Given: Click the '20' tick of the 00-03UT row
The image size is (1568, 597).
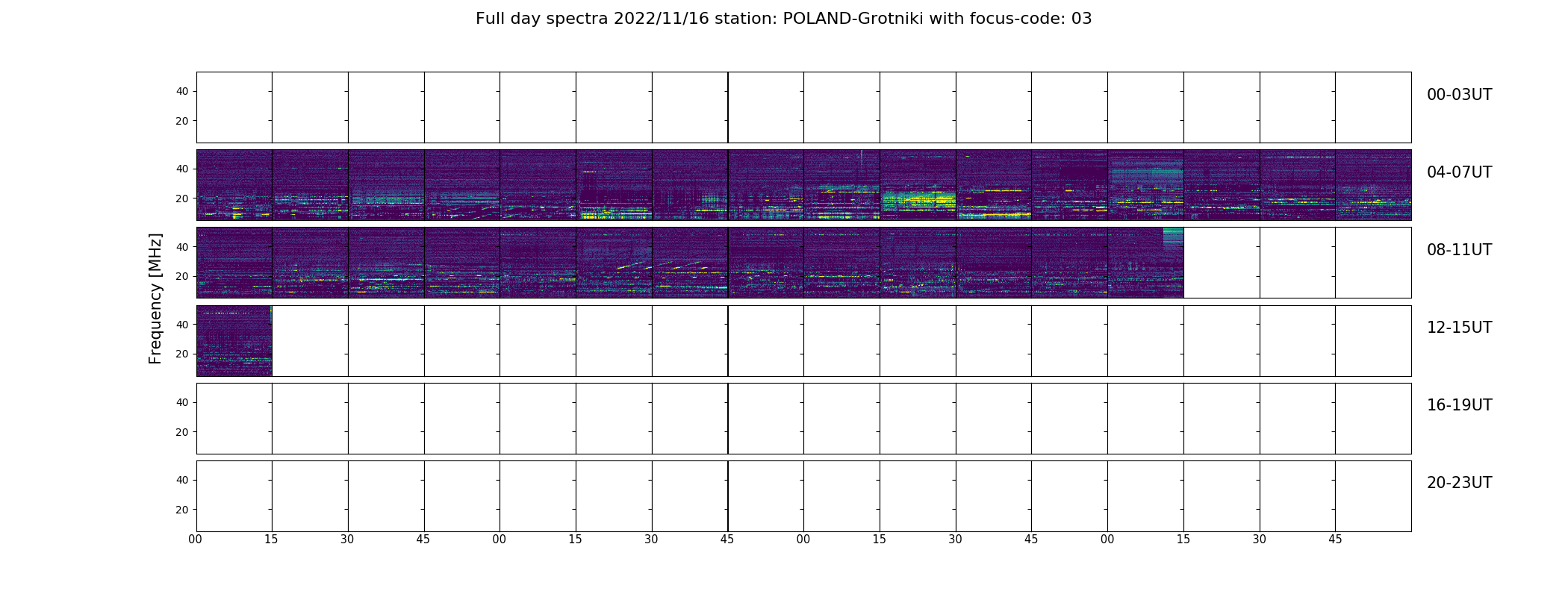Looking at the screenshot, I should [x=182, y=121].
